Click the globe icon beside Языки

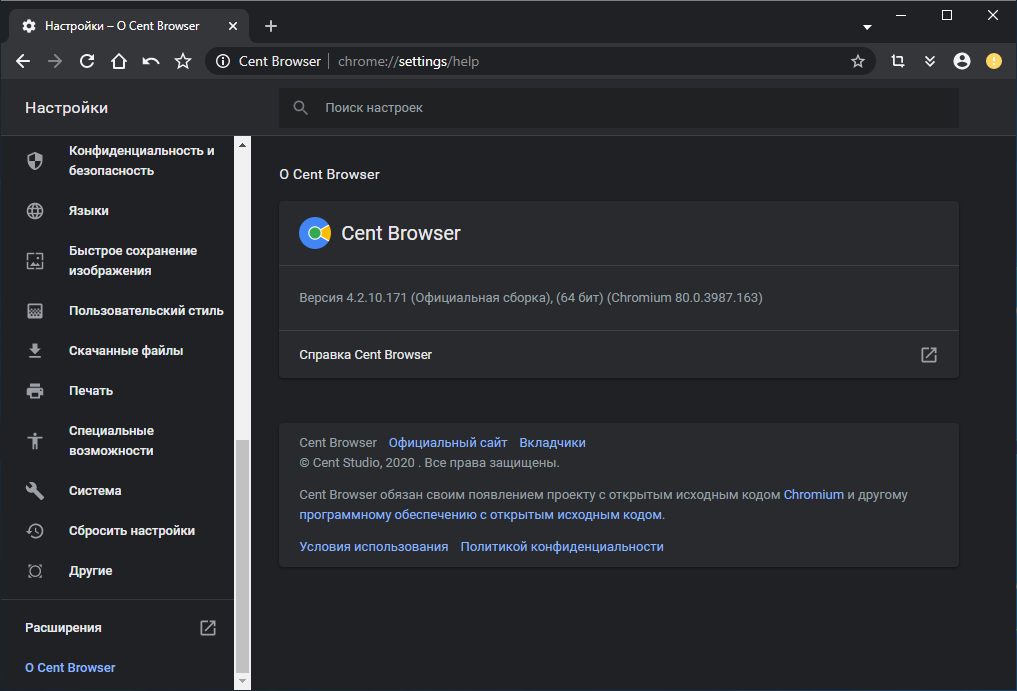pyautogui.click(x=35, y=211)
